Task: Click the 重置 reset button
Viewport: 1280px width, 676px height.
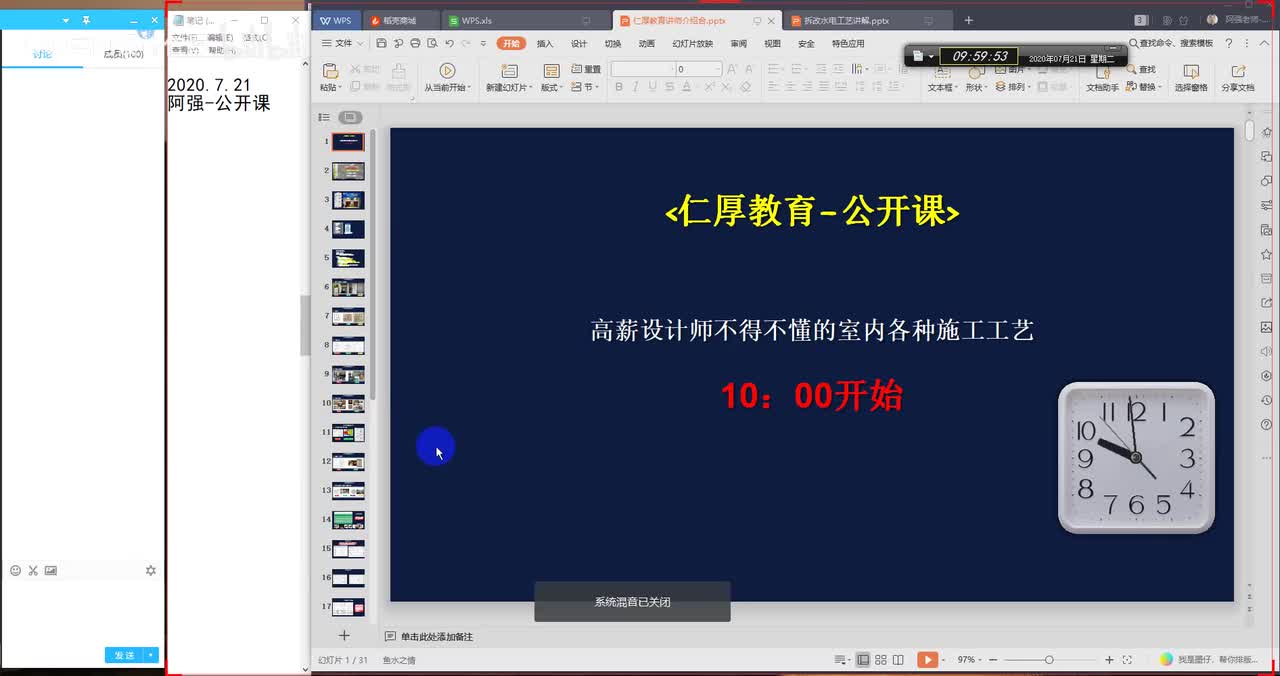Action: click(x=586, y=69)
